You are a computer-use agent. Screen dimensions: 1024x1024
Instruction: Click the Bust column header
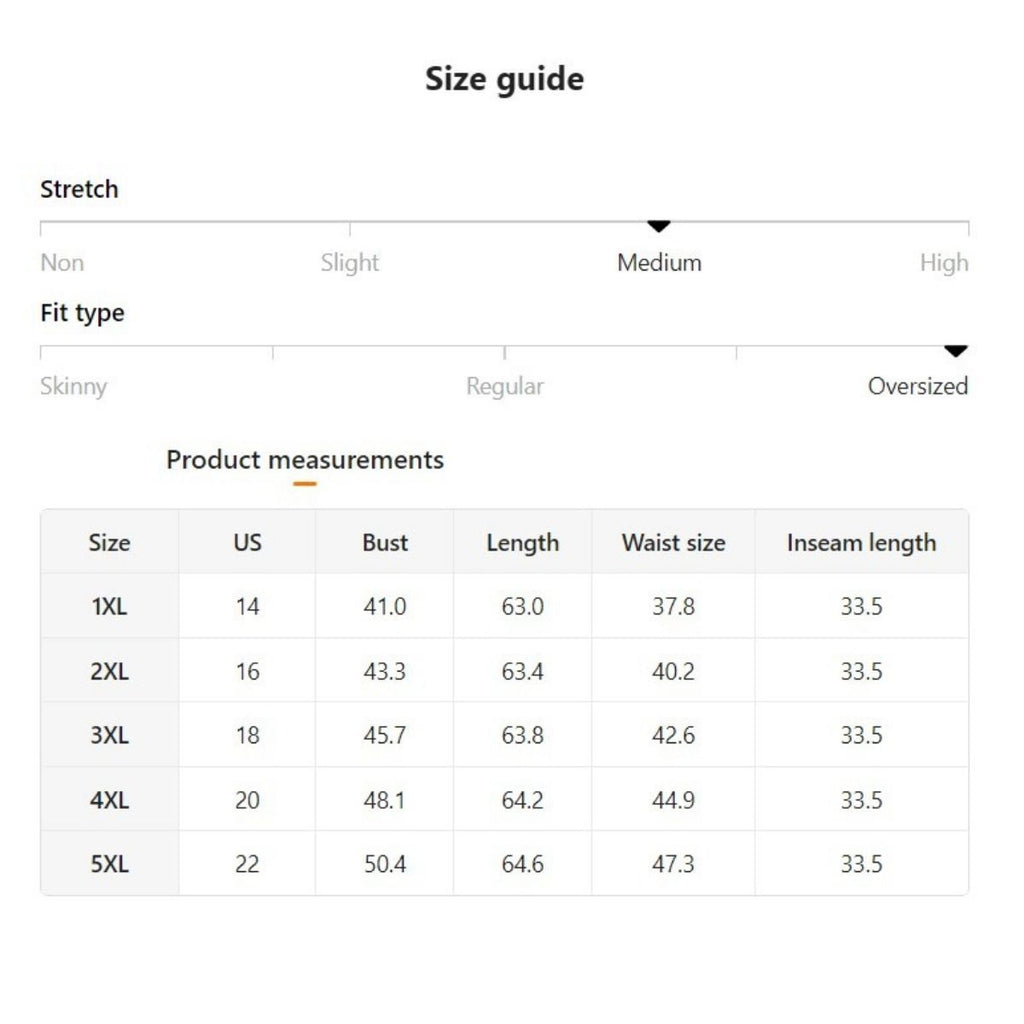[x=385, y=543]
